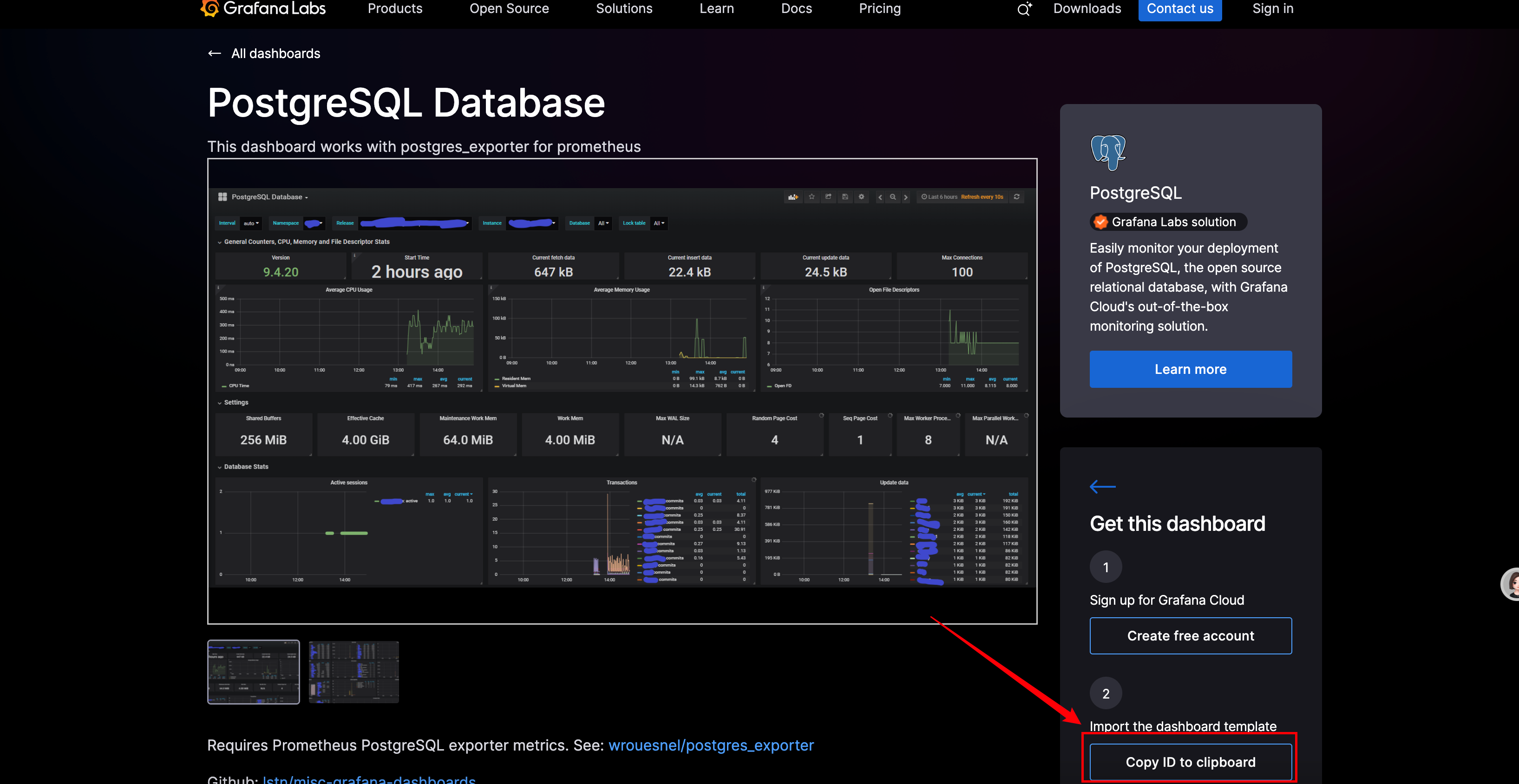Open the Database All dropdown

point(602,223)
